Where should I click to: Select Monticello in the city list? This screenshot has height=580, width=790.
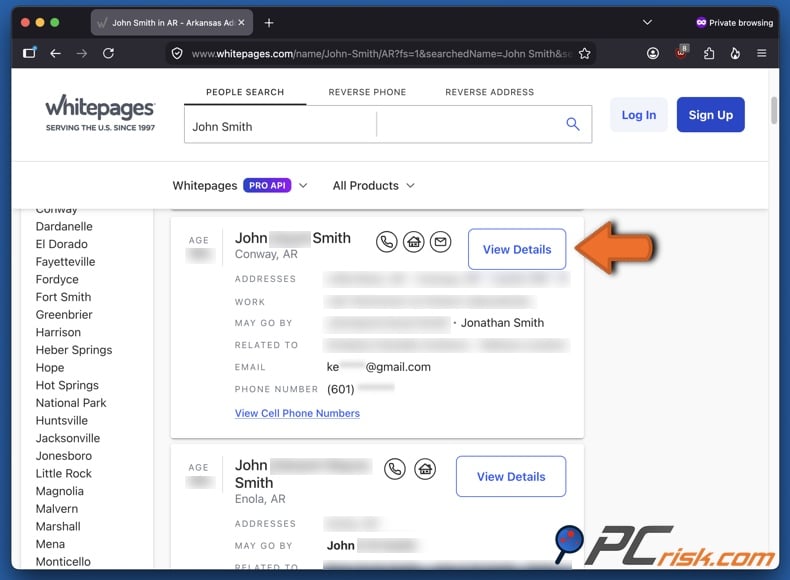click(x=63, y=561)
